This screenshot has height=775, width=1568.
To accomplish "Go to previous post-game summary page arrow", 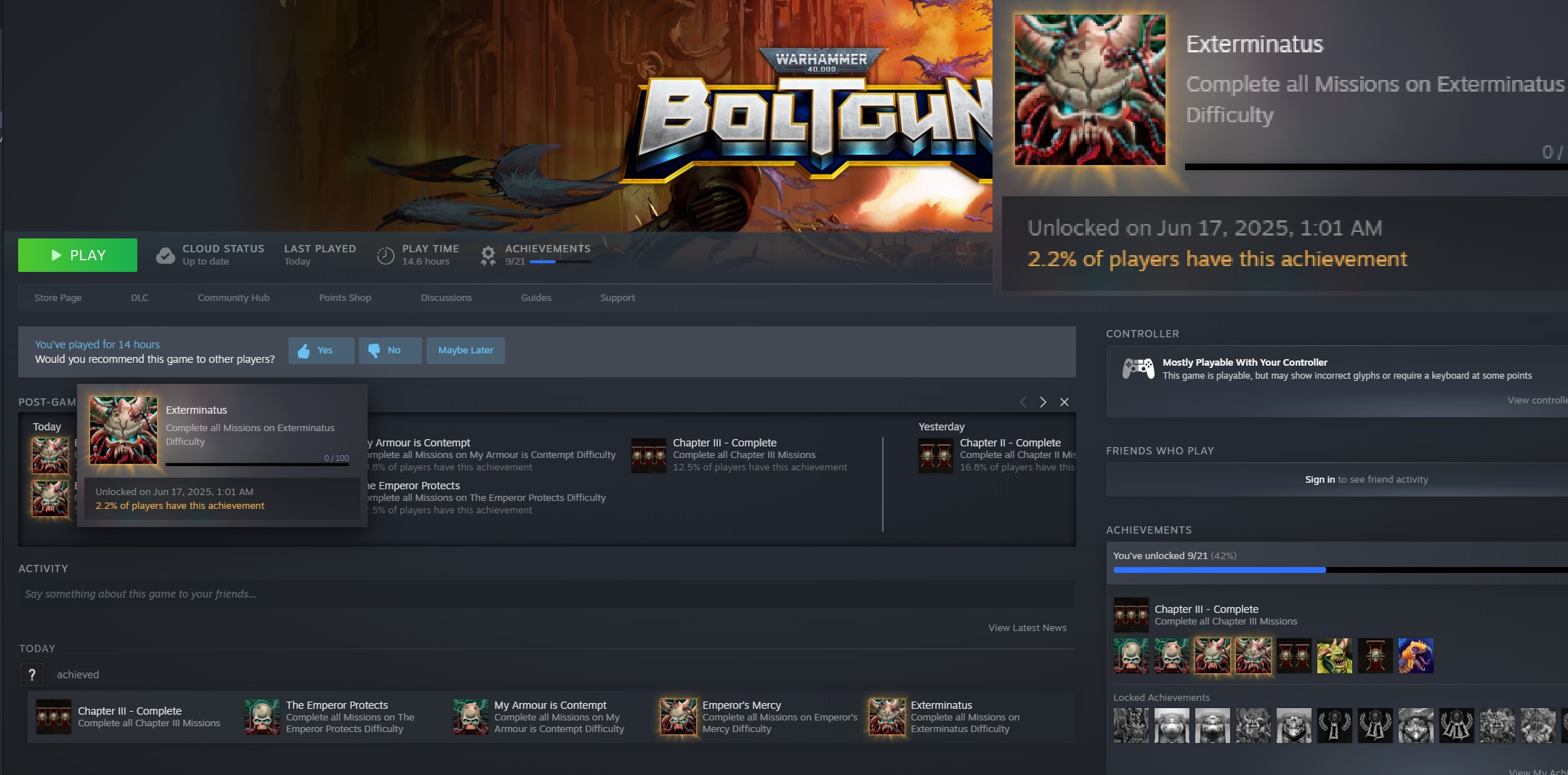I will coord(1023,402).
